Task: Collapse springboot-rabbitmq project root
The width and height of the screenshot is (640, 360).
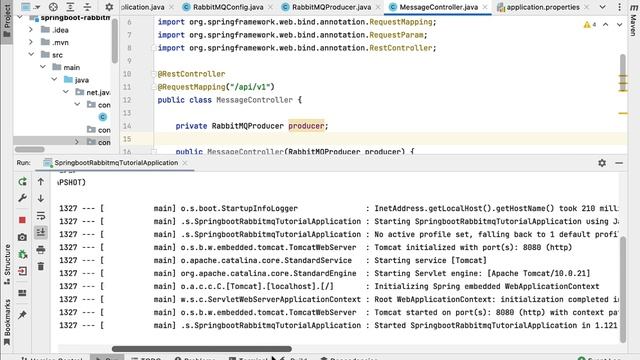Action: point(20,18)
